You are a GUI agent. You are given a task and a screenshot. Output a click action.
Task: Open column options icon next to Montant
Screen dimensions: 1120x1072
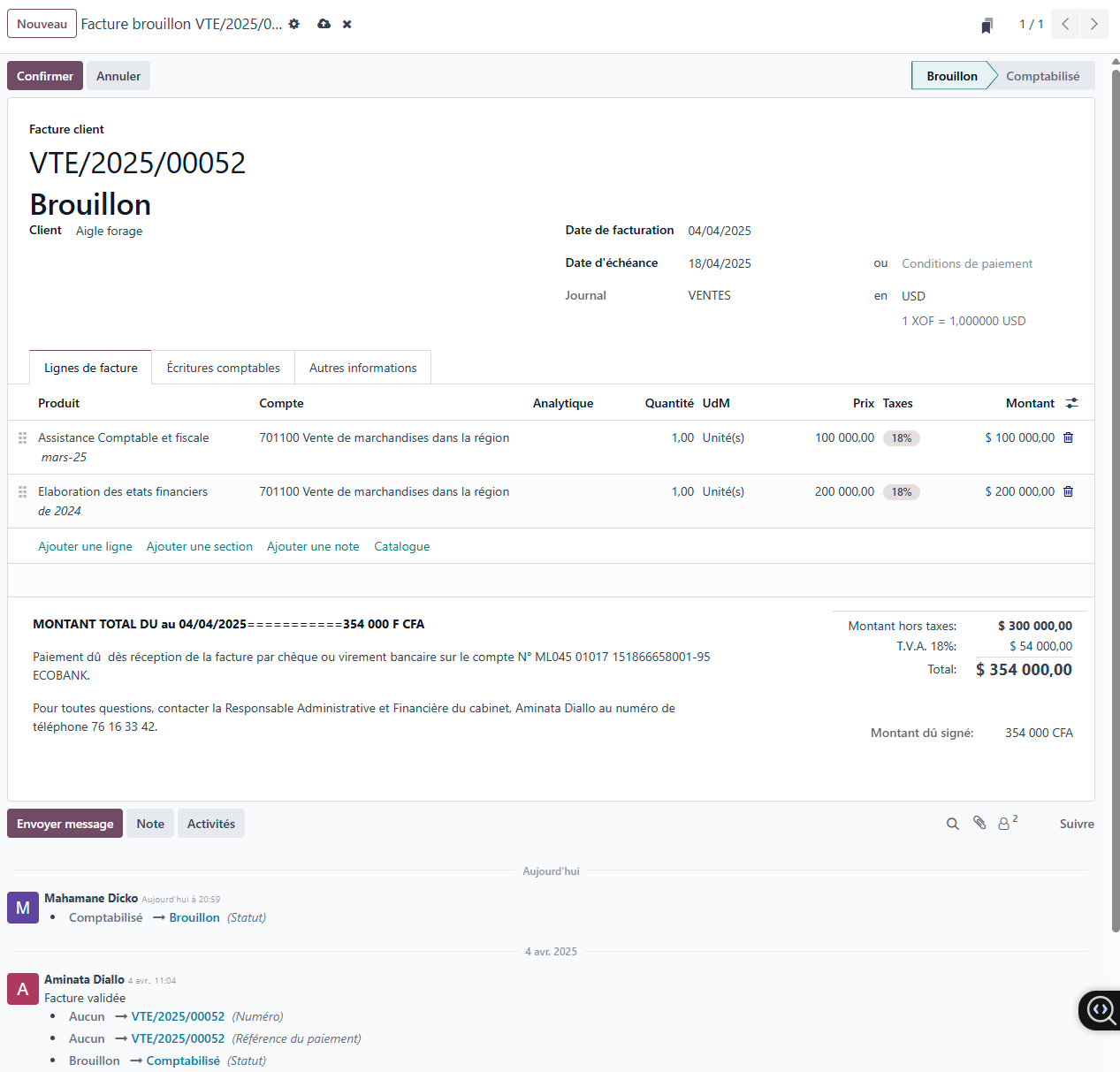pyautogui.click(x=1072, y=403)
